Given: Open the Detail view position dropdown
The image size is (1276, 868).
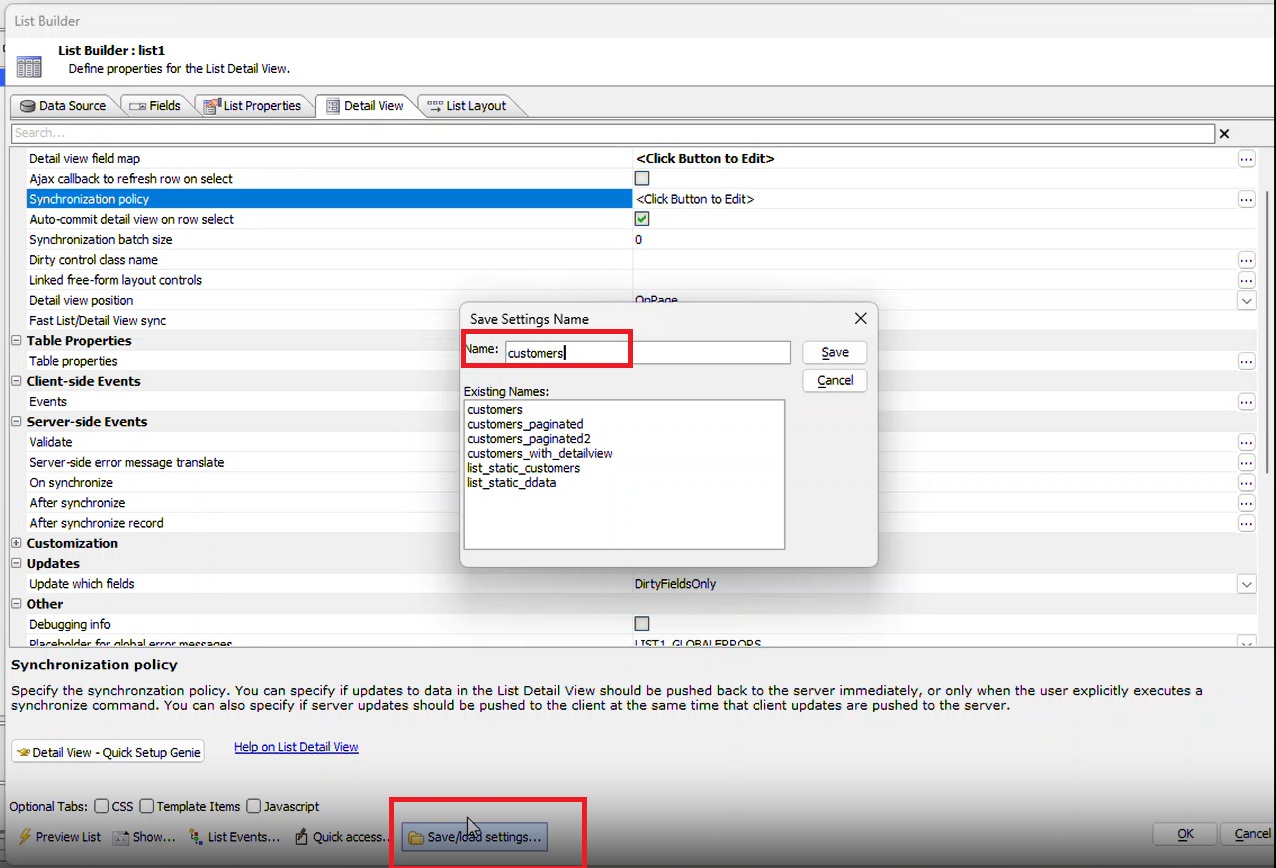Looking at the screenshot, I should 1246,300.
